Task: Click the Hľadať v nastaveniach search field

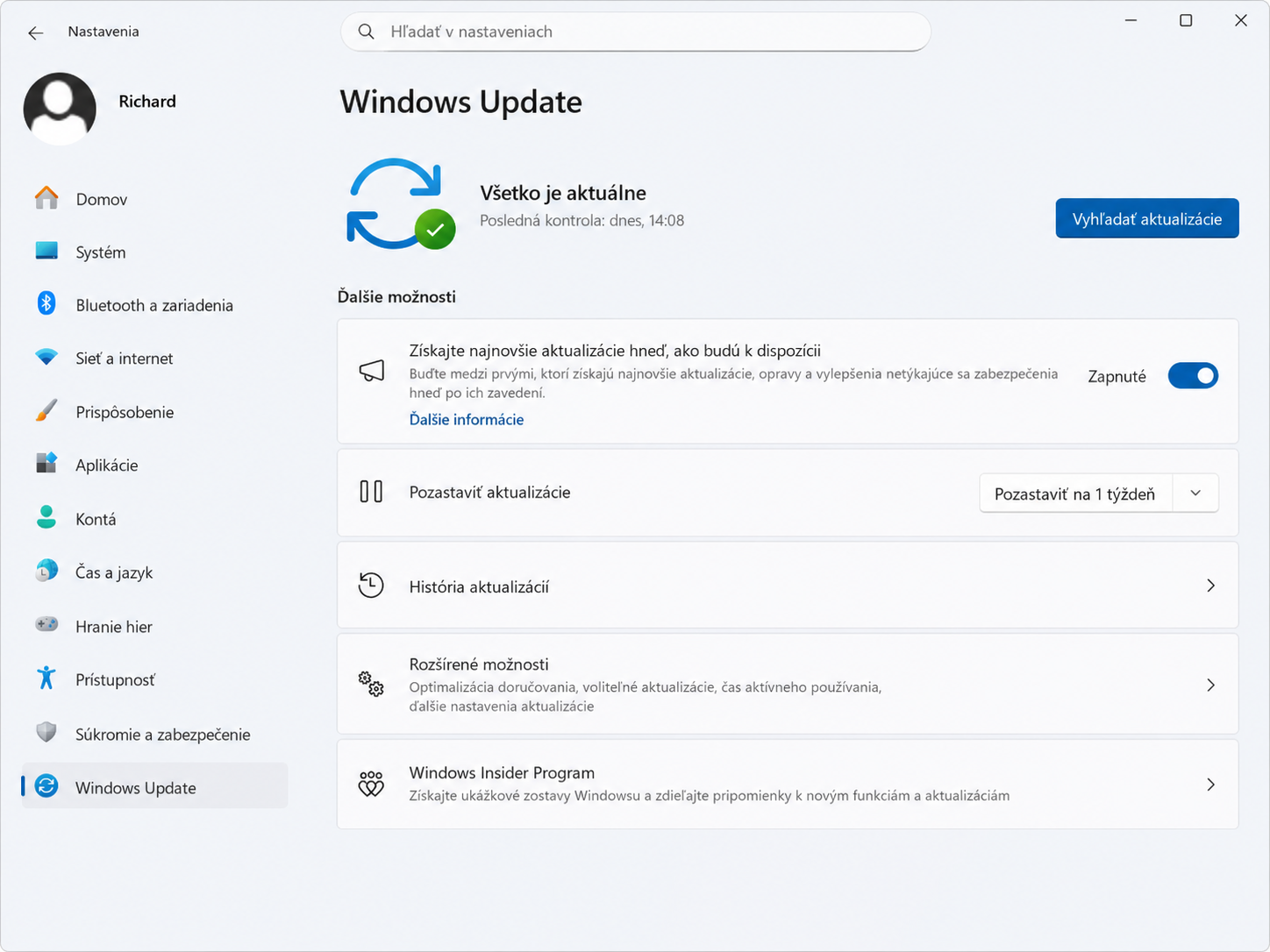Action: [636, 32]
